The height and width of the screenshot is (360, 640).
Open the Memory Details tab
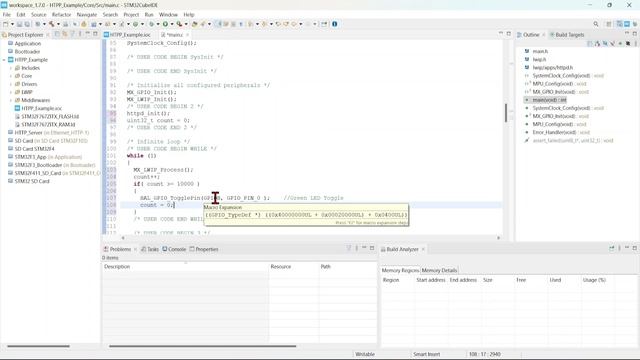[439, 270]
